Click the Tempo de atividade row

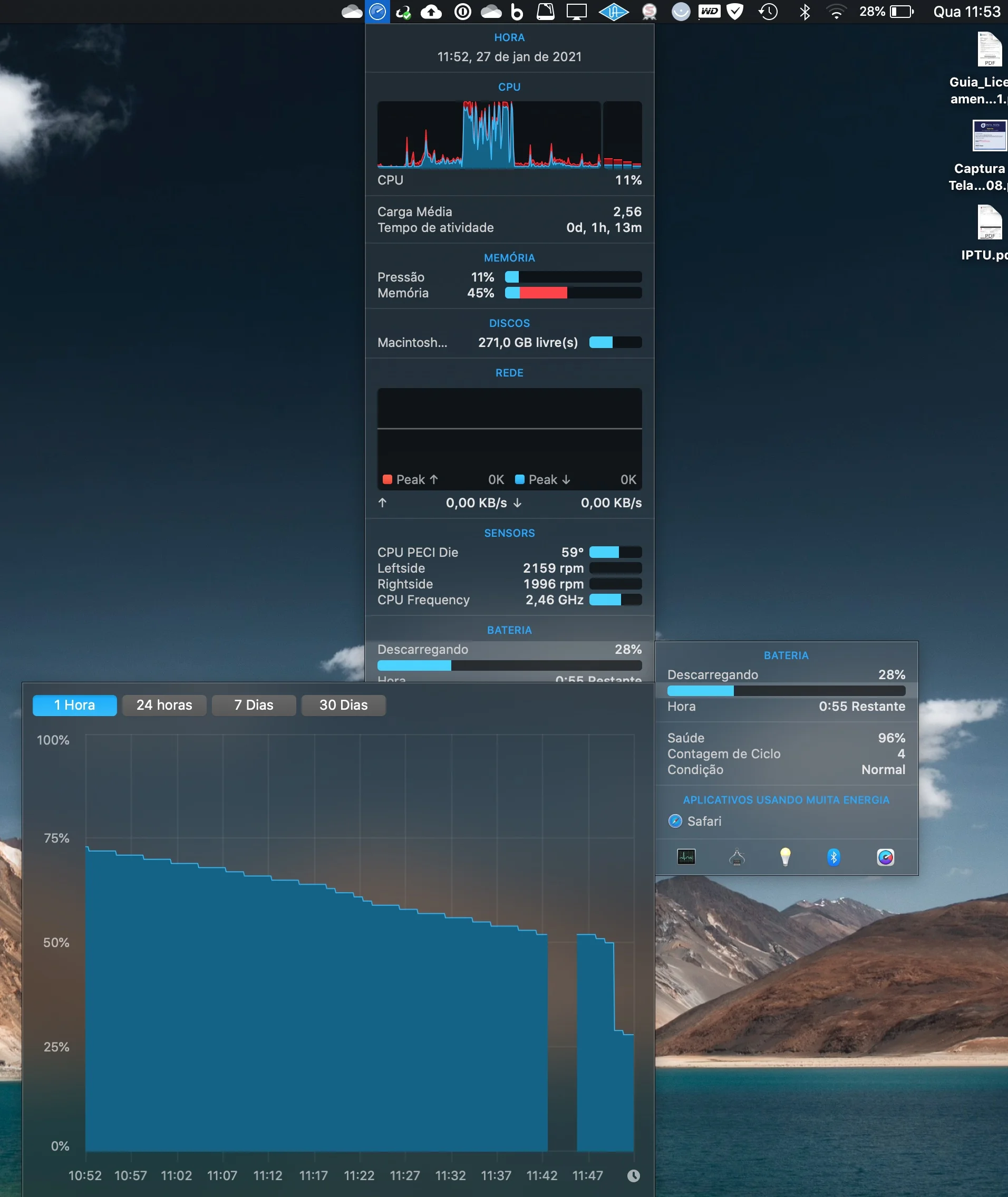point(509,227)
